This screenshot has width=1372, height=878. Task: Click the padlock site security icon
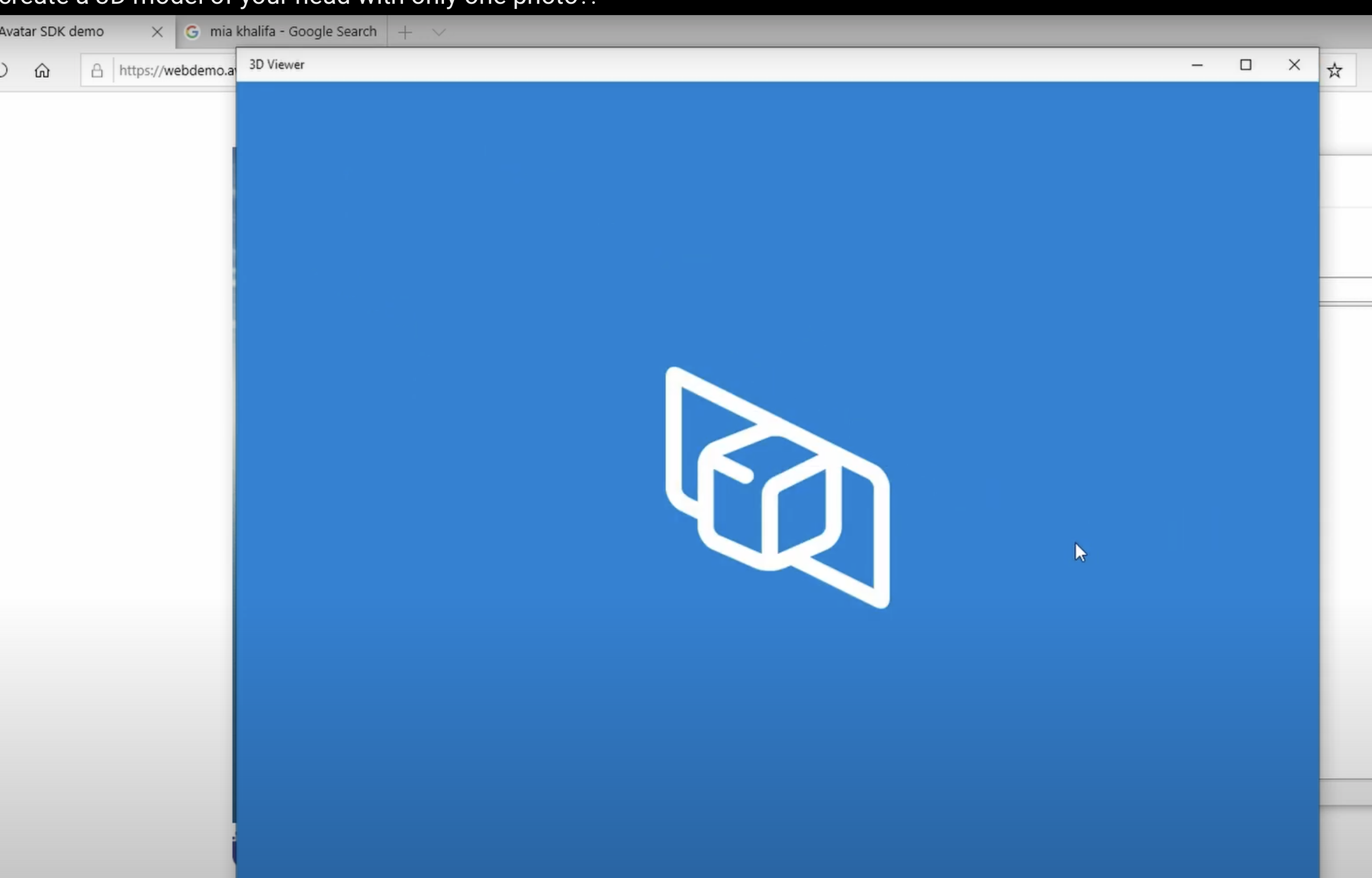(x=97, y=71)
